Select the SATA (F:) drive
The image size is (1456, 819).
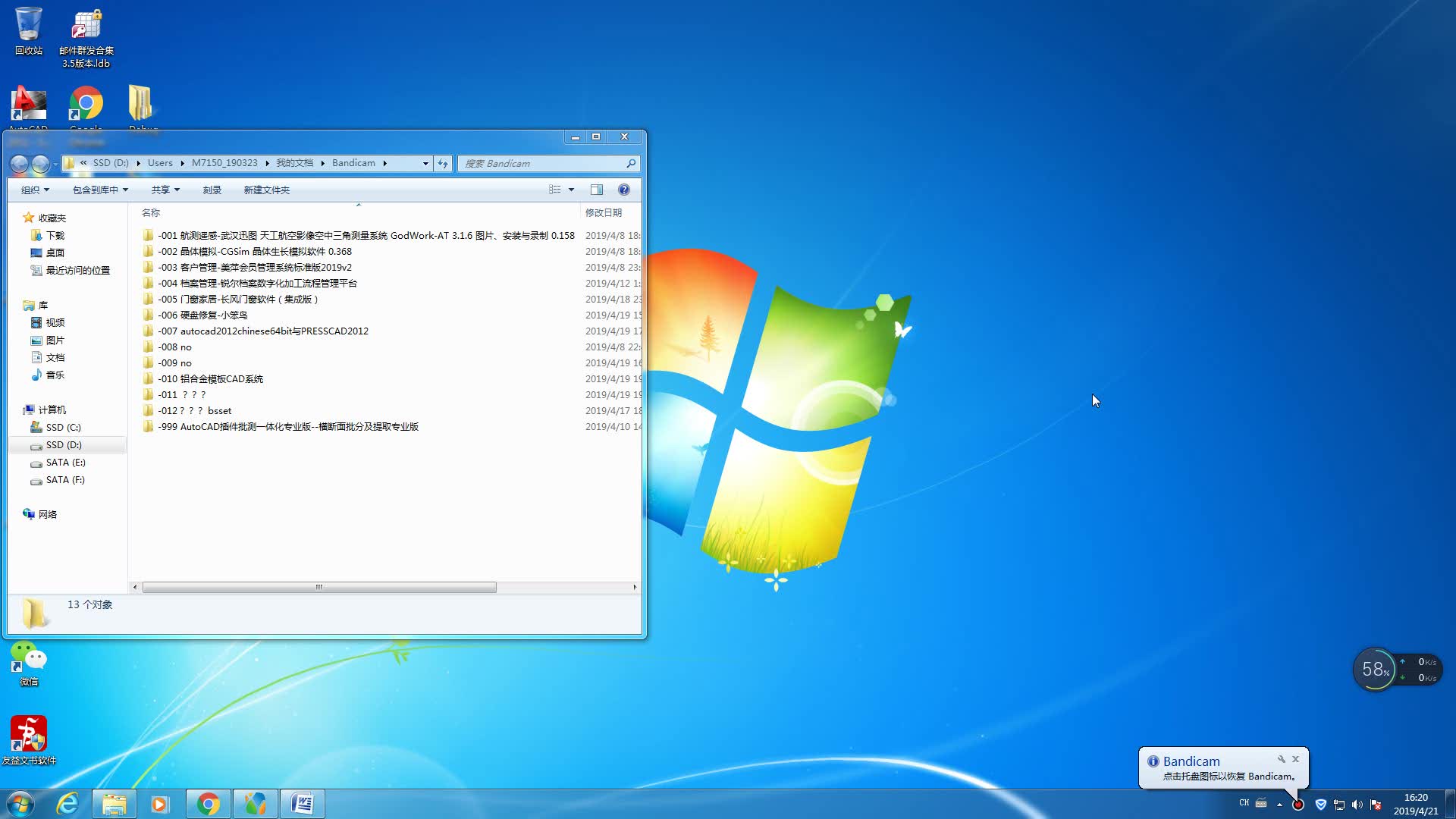pos(58,479)
